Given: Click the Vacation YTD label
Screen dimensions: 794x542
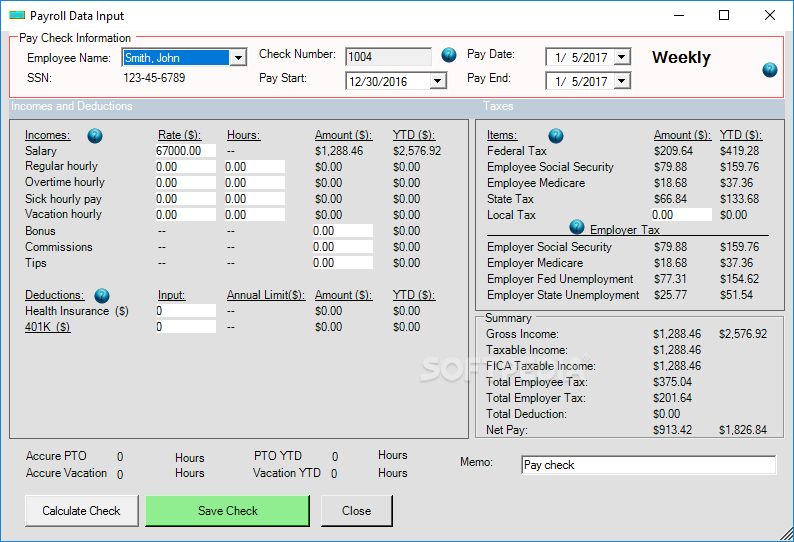Looking at the screenshot, I should (x=287, y=473).
